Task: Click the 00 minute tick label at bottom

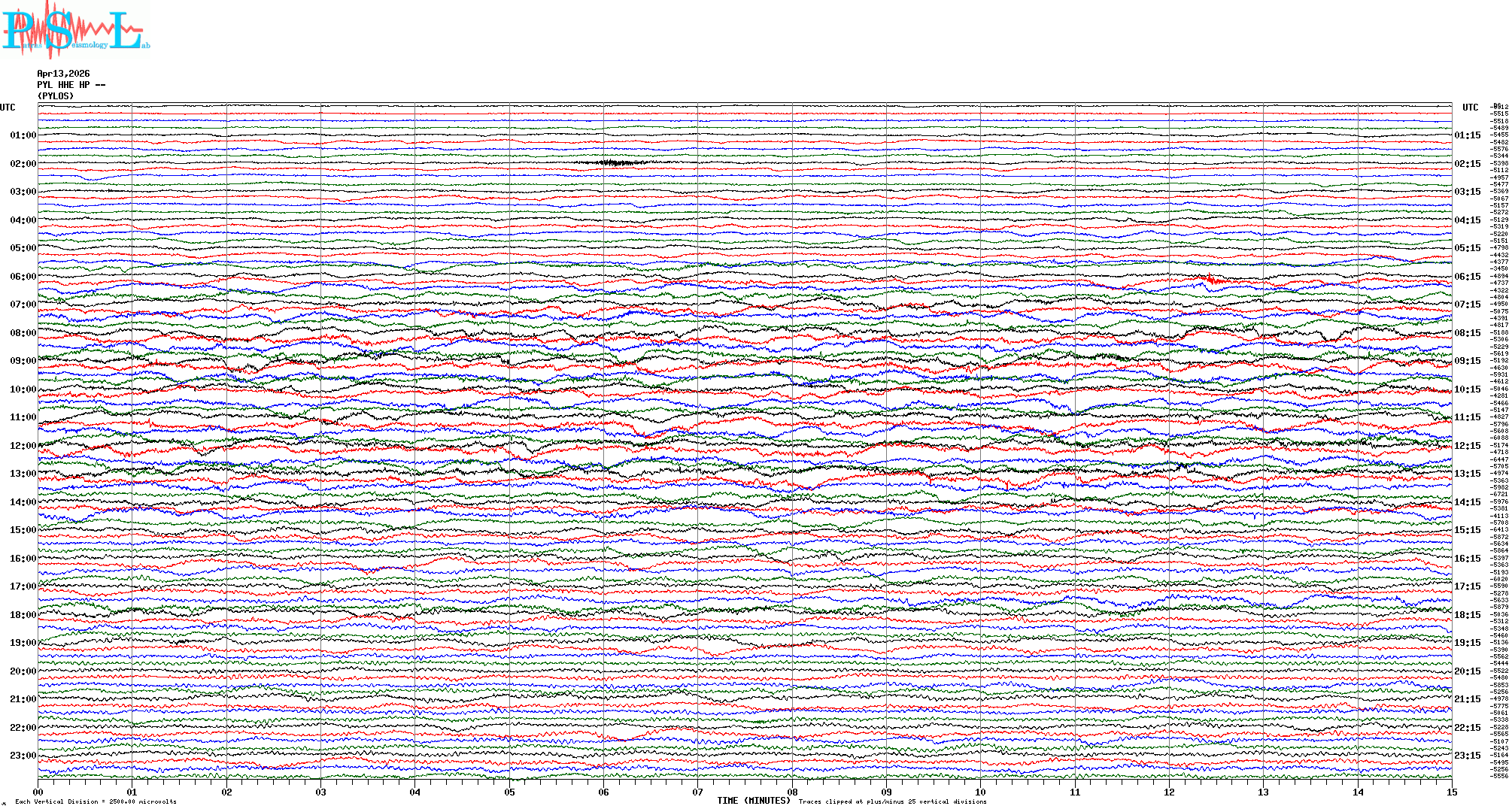Action: pyautogui.click(x=38, y=792)
